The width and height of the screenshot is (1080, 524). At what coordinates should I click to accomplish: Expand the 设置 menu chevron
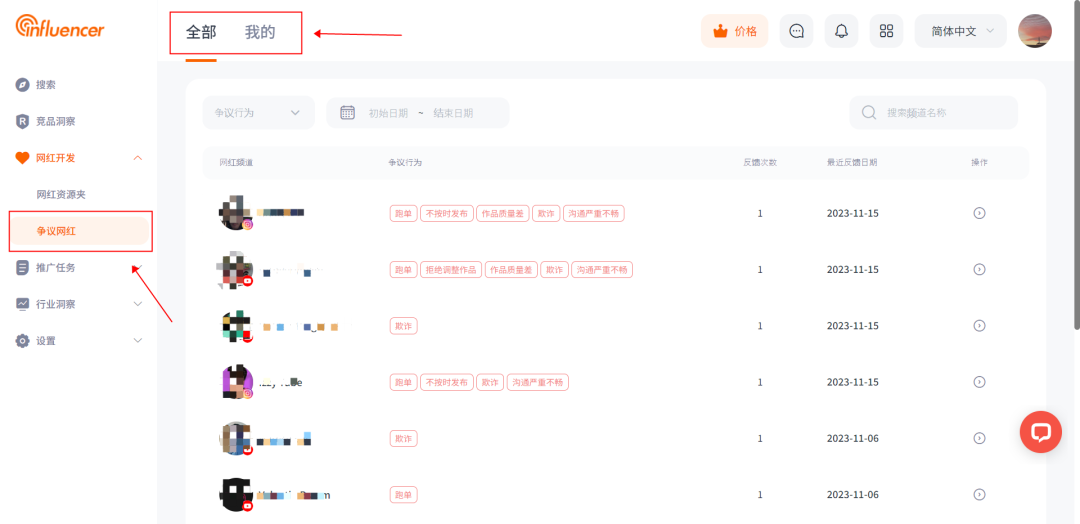137,340
